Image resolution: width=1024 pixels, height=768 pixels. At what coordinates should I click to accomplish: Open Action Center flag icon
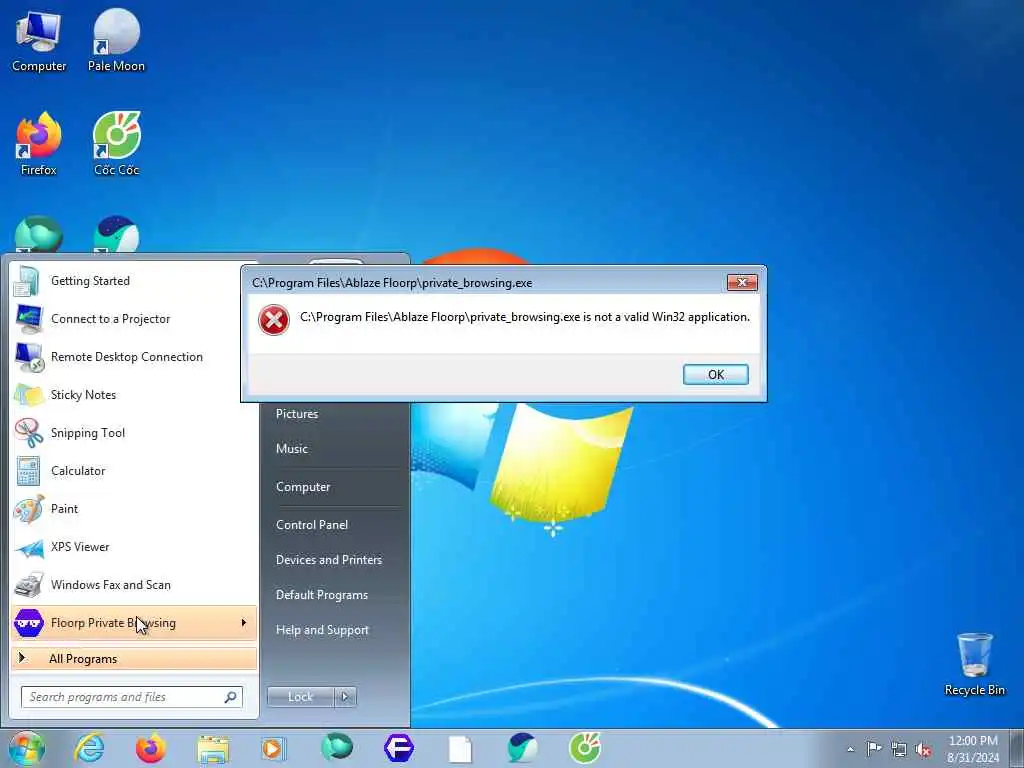pos(873,748)
